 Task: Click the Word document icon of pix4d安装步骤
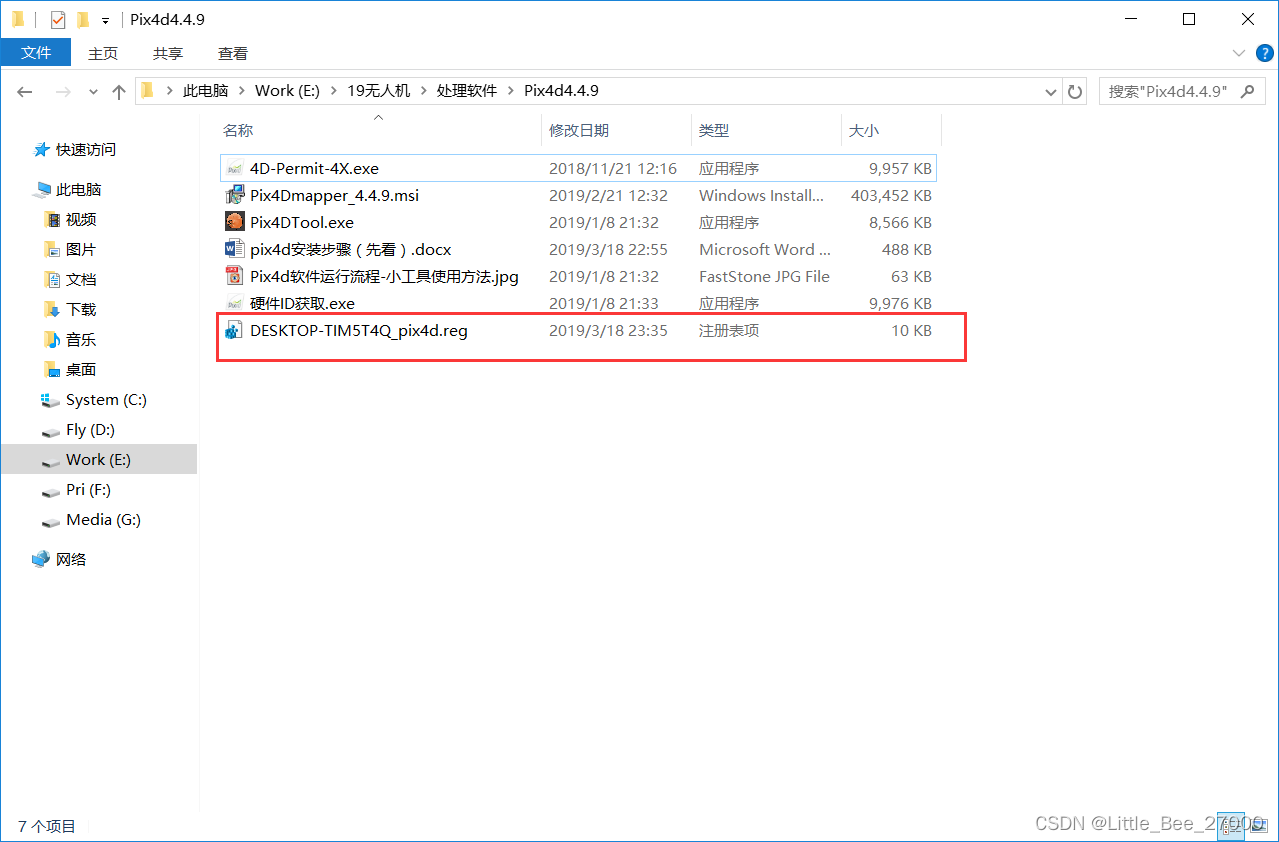click(x=234, y=249)
